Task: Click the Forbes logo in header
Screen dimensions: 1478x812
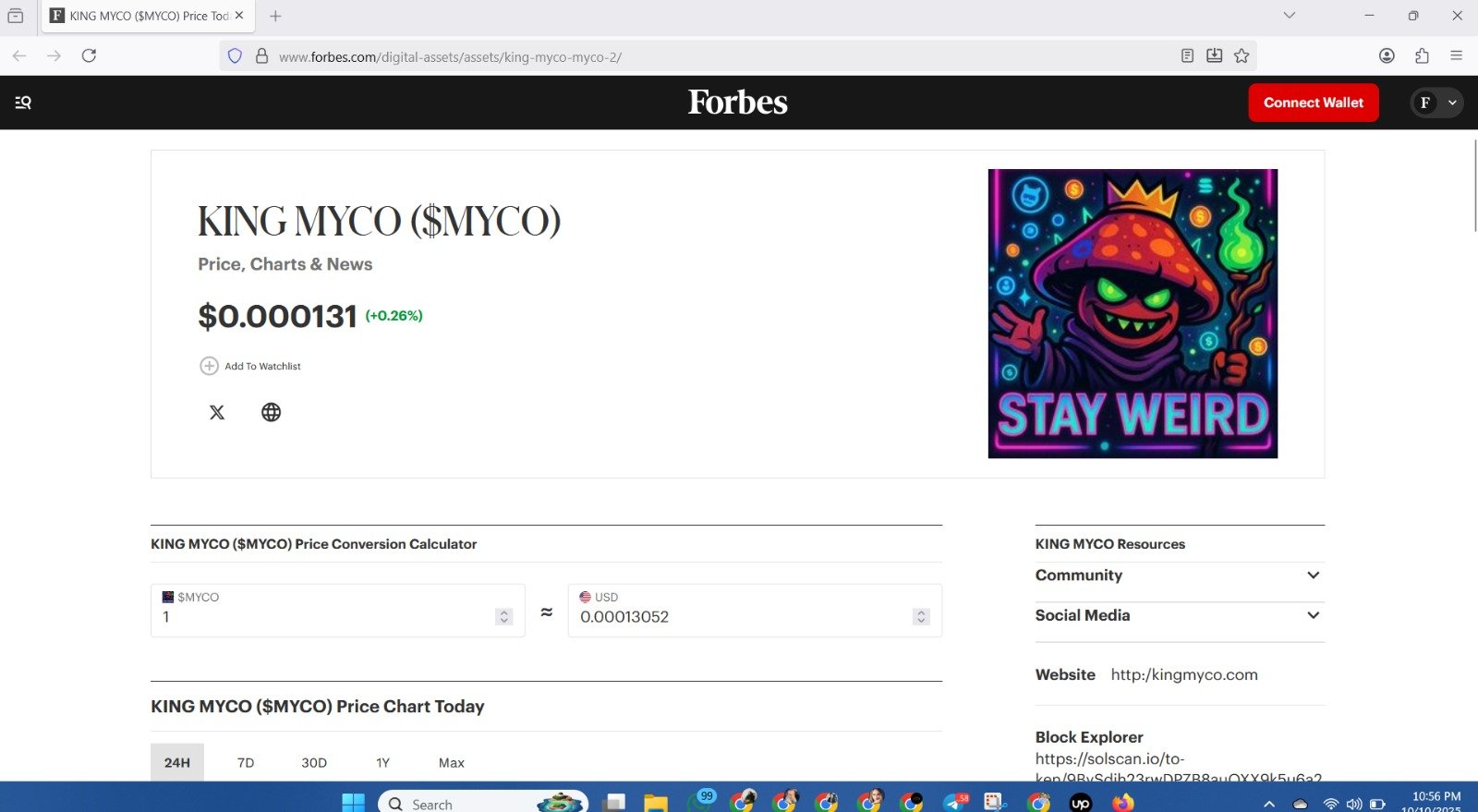Action: point(737,103)
